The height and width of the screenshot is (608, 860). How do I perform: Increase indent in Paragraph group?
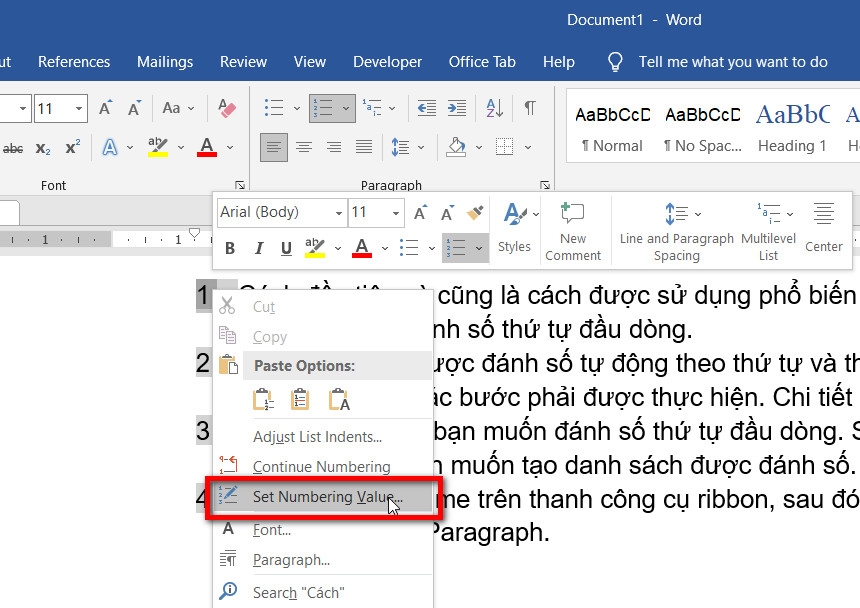[x=457, y=108]
